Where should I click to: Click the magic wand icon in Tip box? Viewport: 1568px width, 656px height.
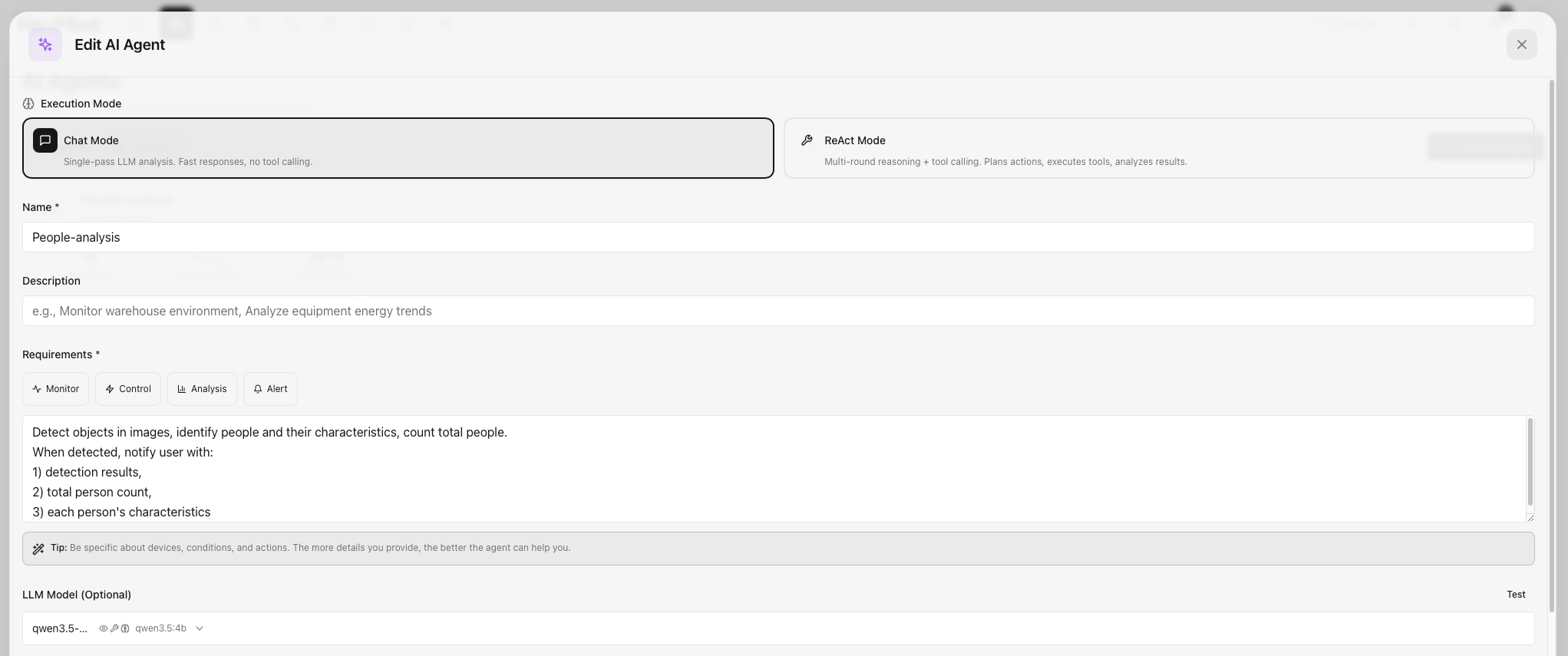pos(38,549)
